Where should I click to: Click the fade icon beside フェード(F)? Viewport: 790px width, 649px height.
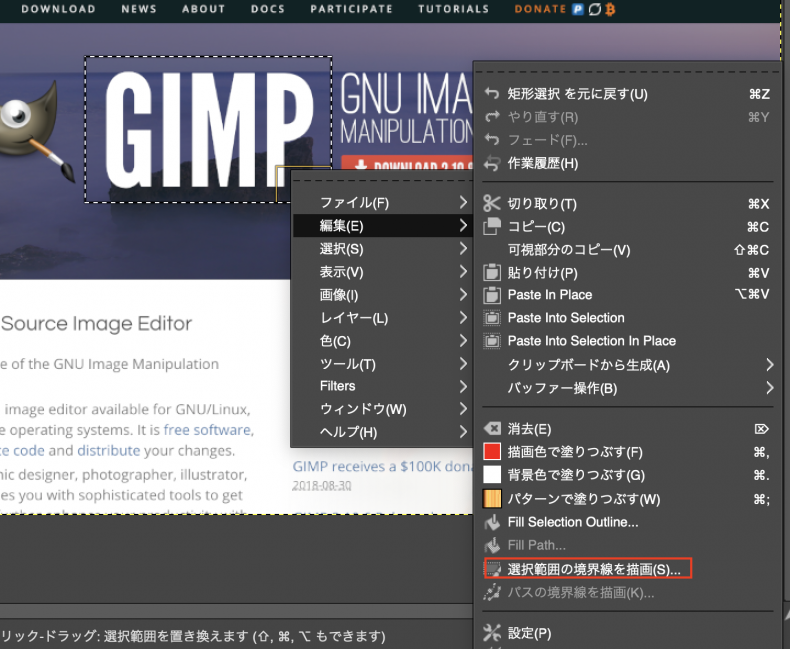pos(491,140)
